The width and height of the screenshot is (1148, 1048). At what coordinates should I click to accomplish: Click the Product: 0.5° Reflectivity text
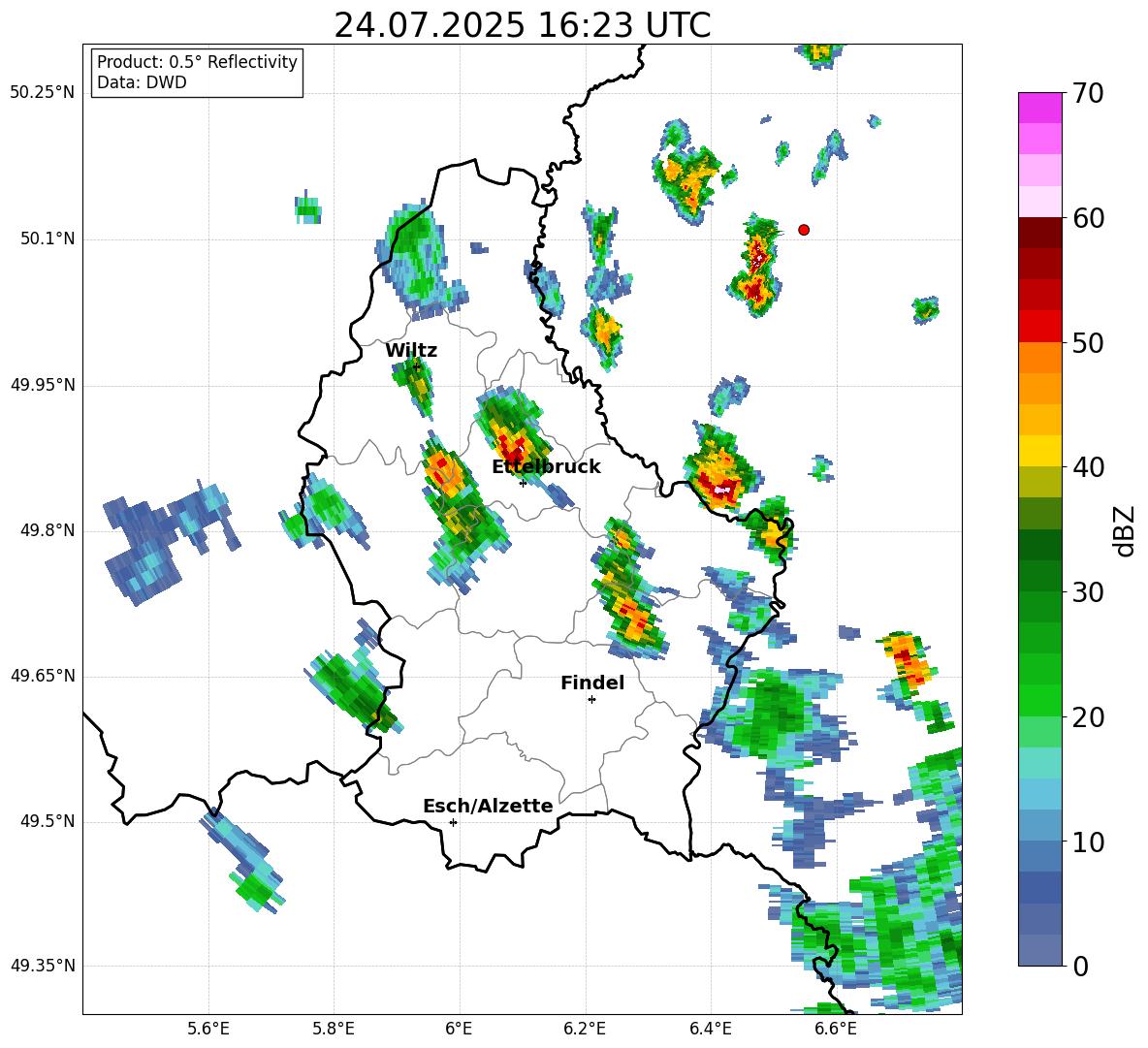click(197, 62)
